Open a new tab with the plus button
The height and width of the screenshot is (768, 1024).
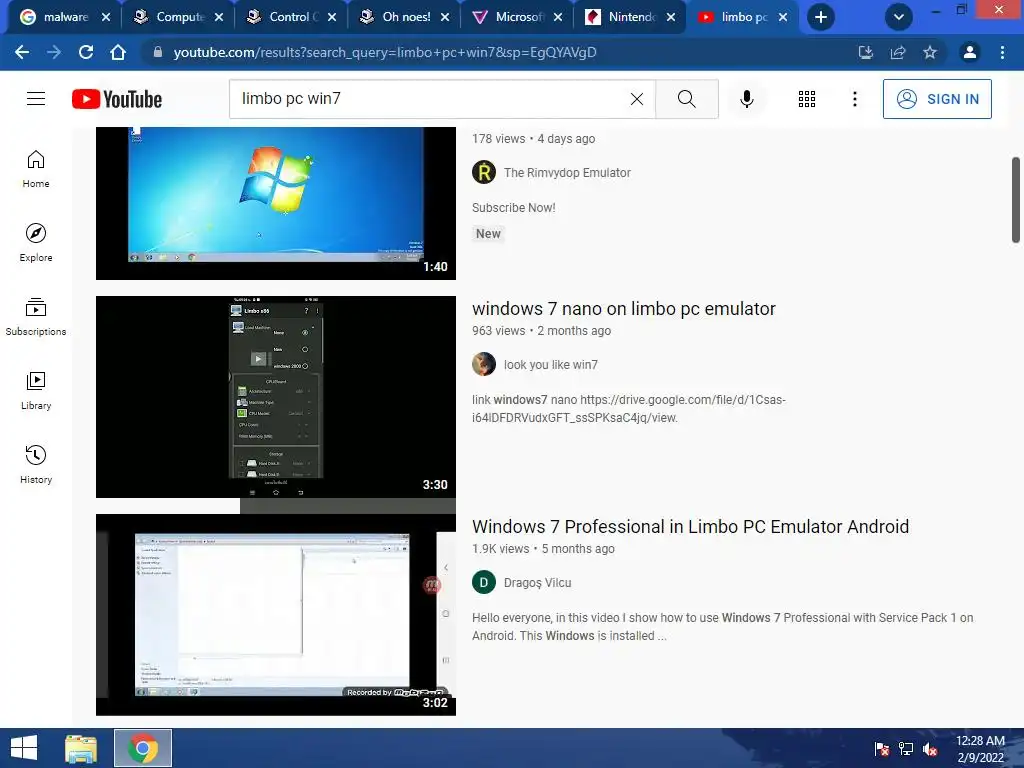(x=821, y=17)
